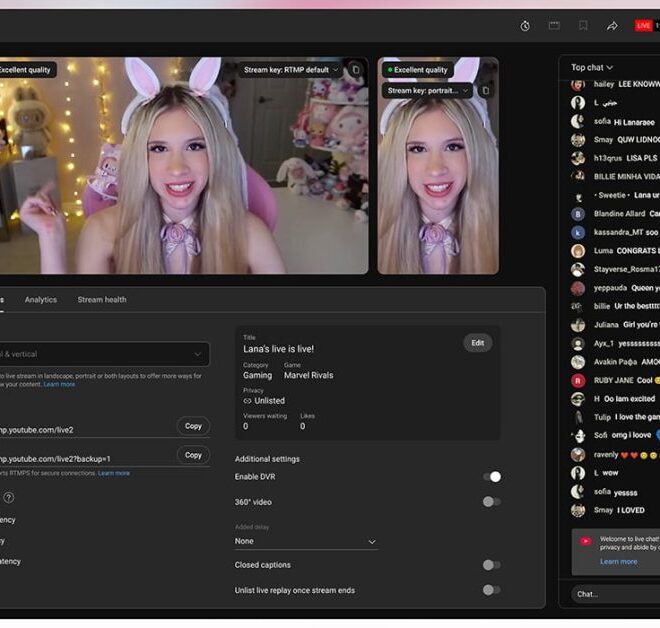Click the 'omg I loove' chat message
The width and height of the screenshot is (660, 628).
[631, 435]
